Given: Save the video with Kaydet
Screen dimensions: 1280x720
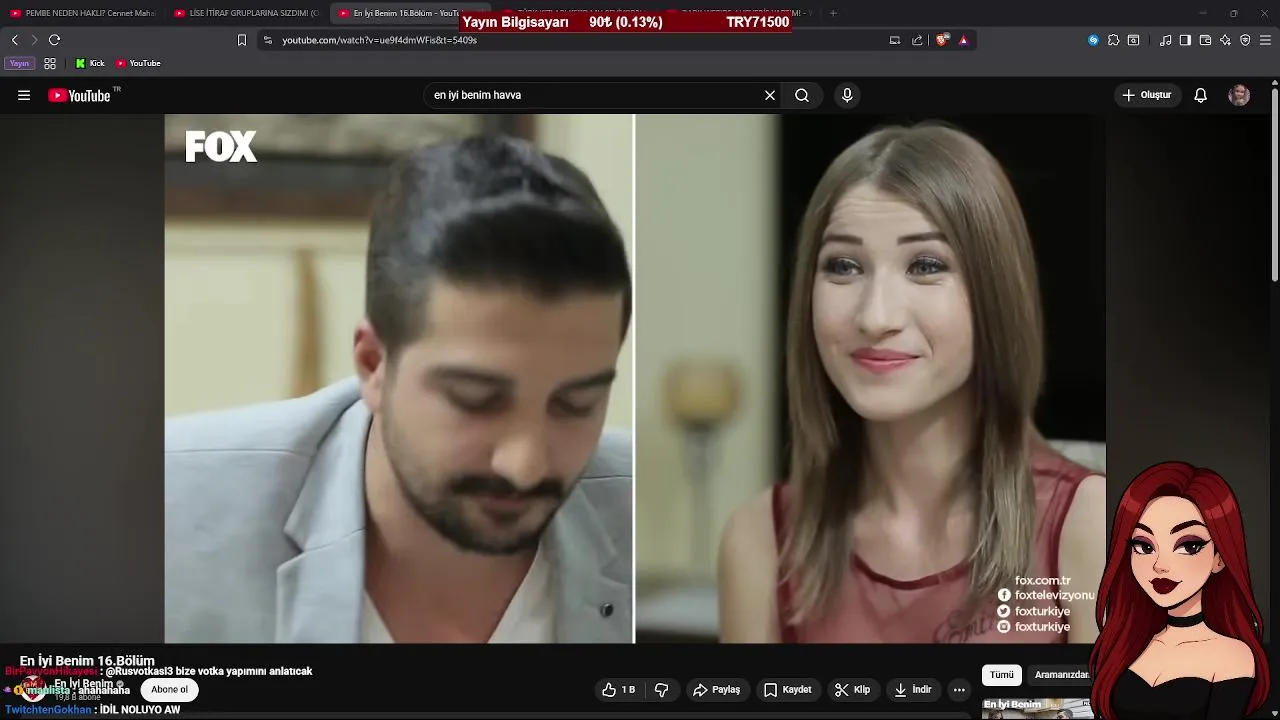Looking at the screenshot, I should [788, 690].
